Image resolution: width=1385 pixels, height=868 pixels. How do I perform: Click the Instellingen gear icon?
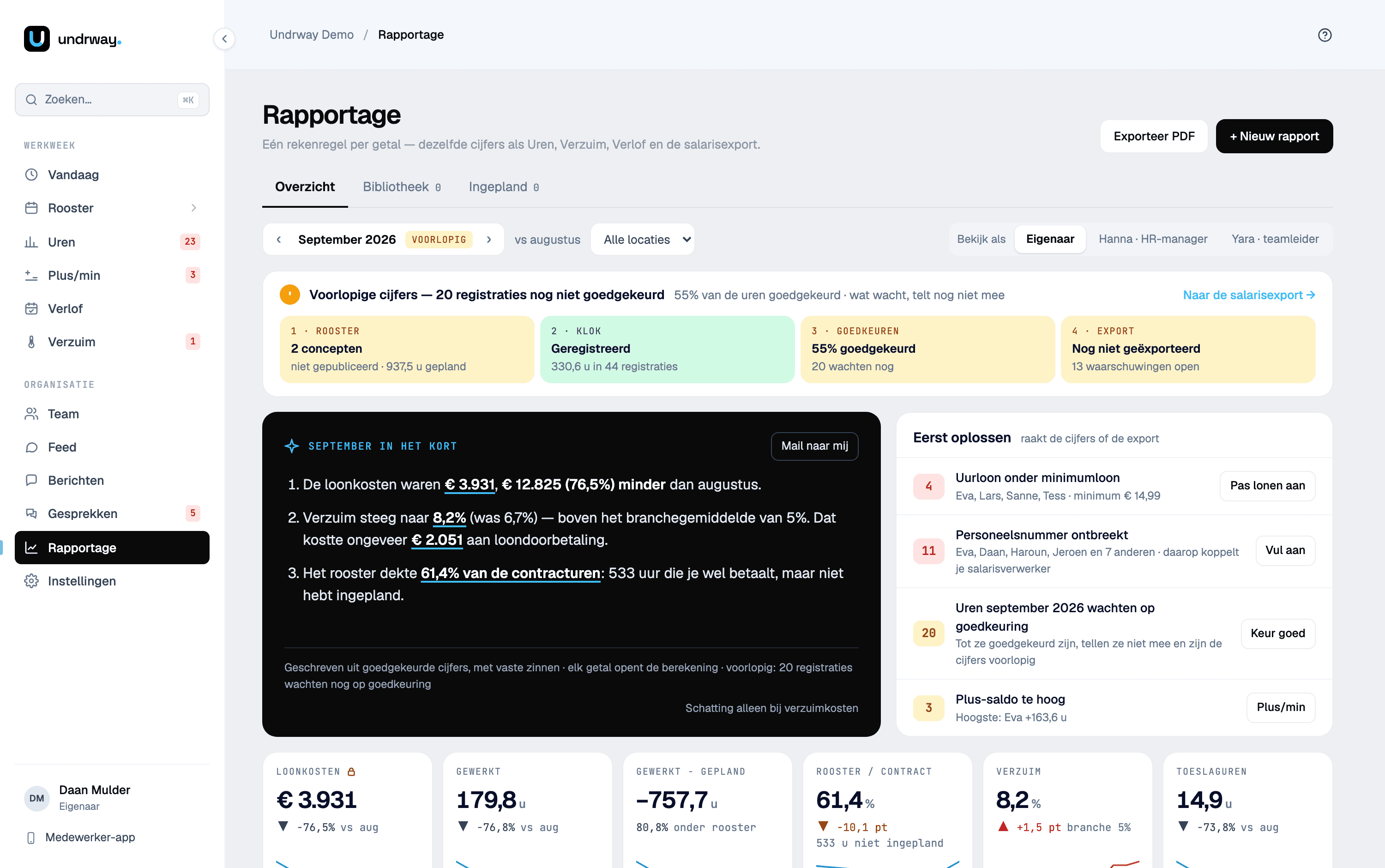(x=31, y=581)
